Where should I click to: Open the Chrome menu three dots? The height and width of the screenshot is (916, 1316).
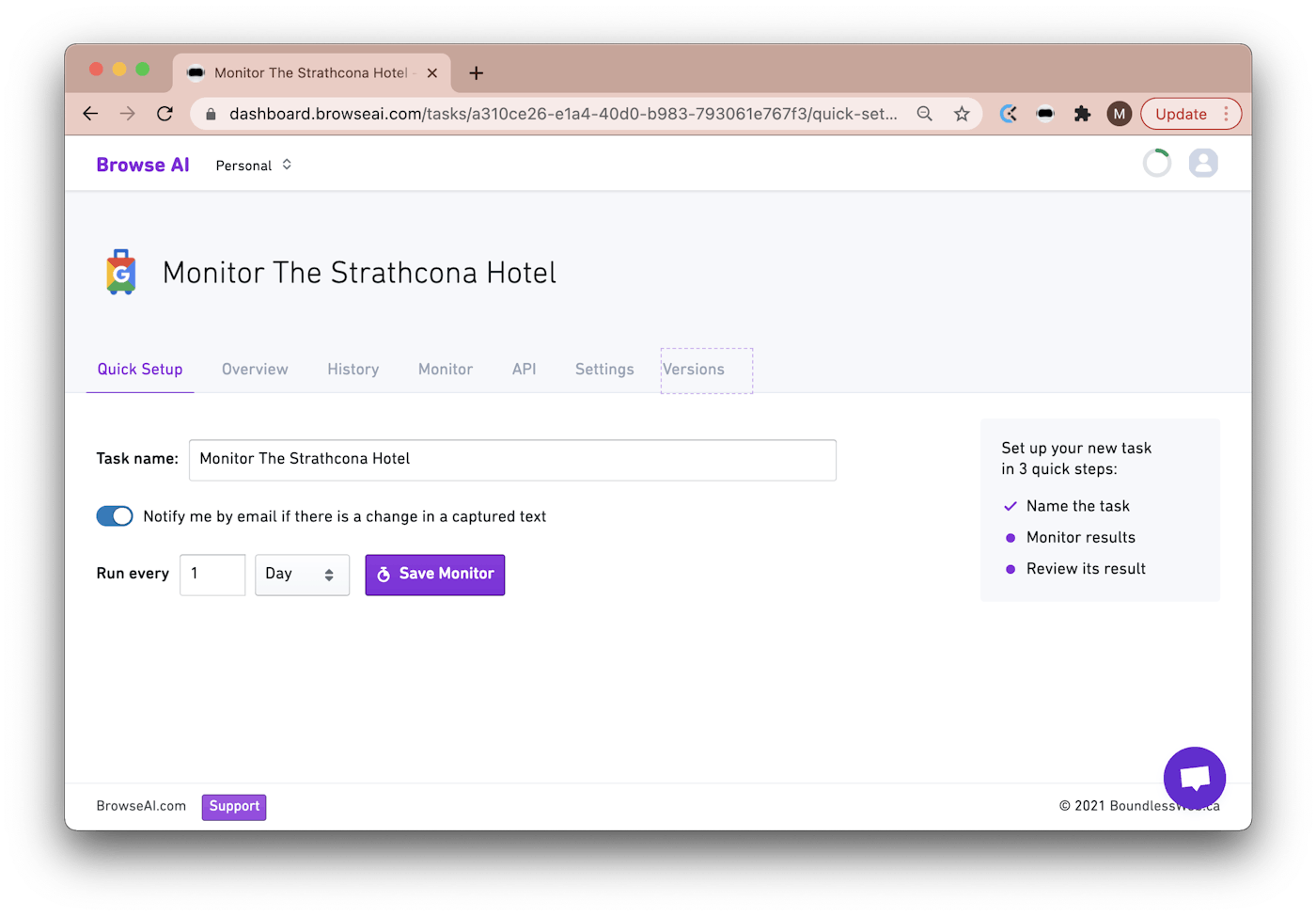pos(1226,114)
